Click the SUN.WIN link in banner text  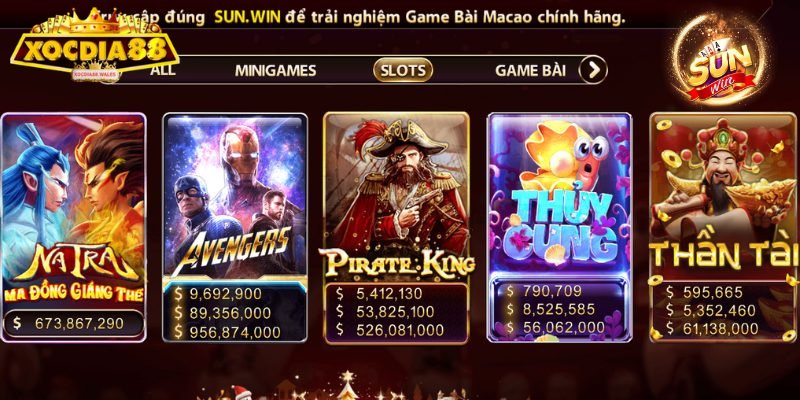[247, 18]
